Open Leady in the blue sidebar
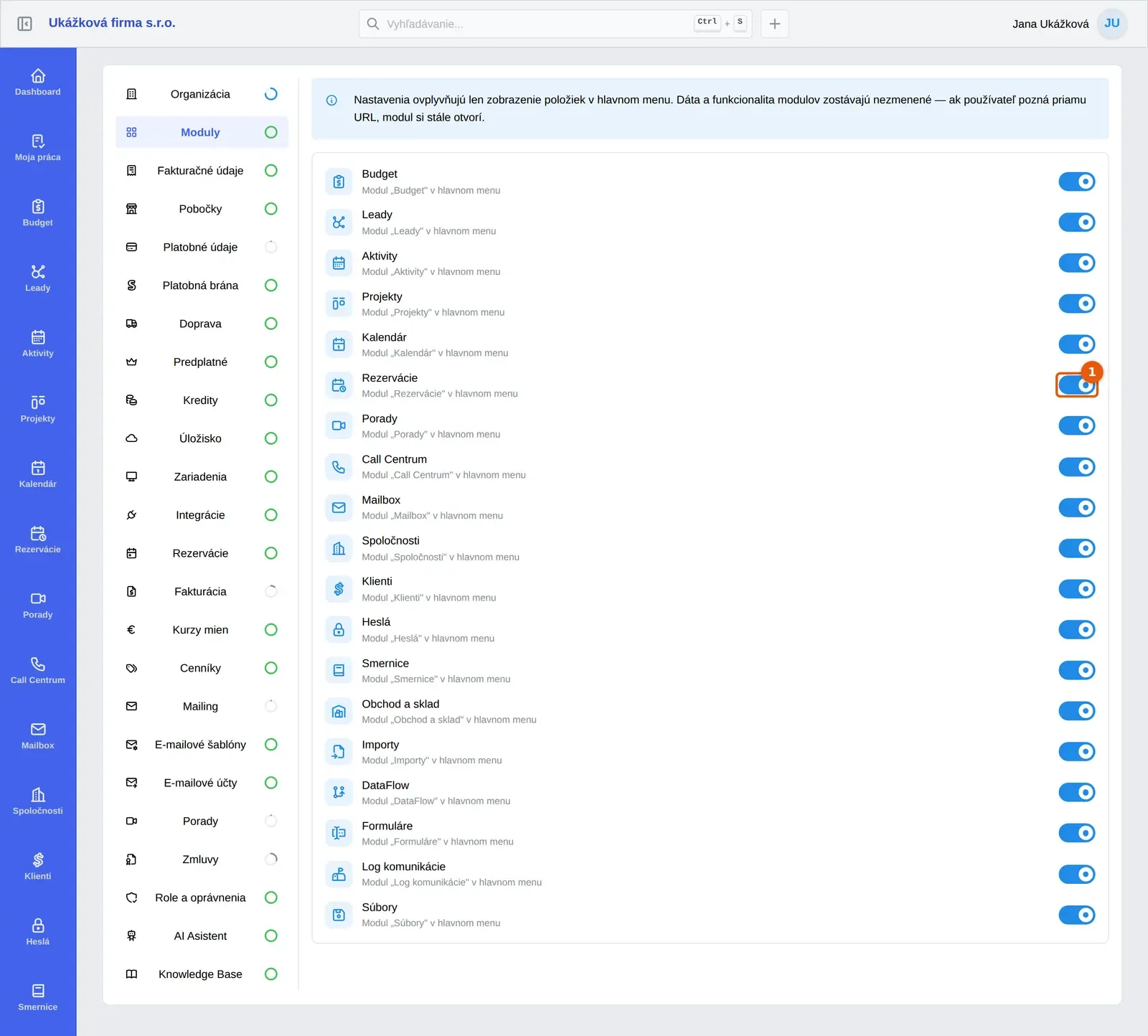Image resolution: width=1148 pixels, height=1036 pixels. (38, 278)
